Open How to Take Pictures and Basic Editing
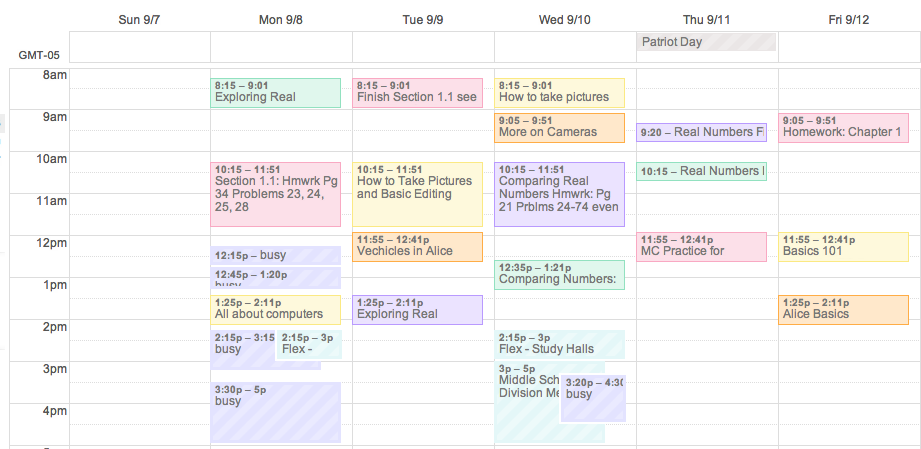The height and width of the screenshot is (449, 921). point(418,195)
